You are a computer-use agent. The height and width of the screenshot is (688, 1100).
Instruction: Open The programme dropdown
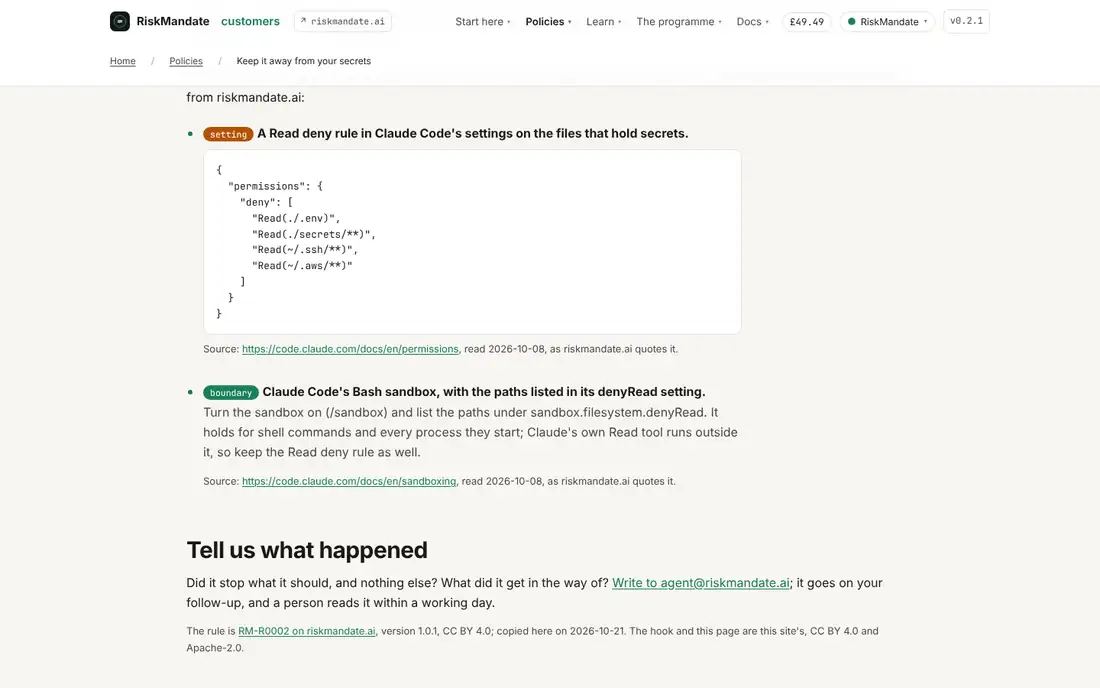[x=679, y=22]
